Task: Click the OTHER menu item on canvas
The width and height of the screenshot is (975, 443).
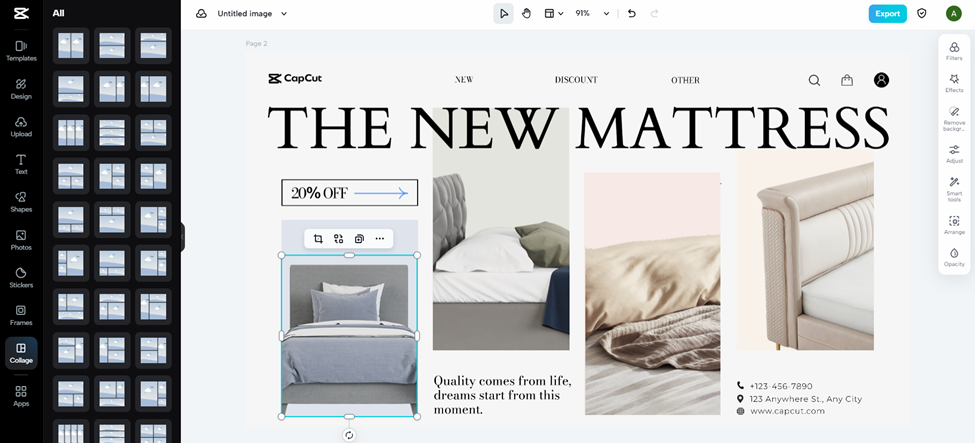Action: click(685, 80)
